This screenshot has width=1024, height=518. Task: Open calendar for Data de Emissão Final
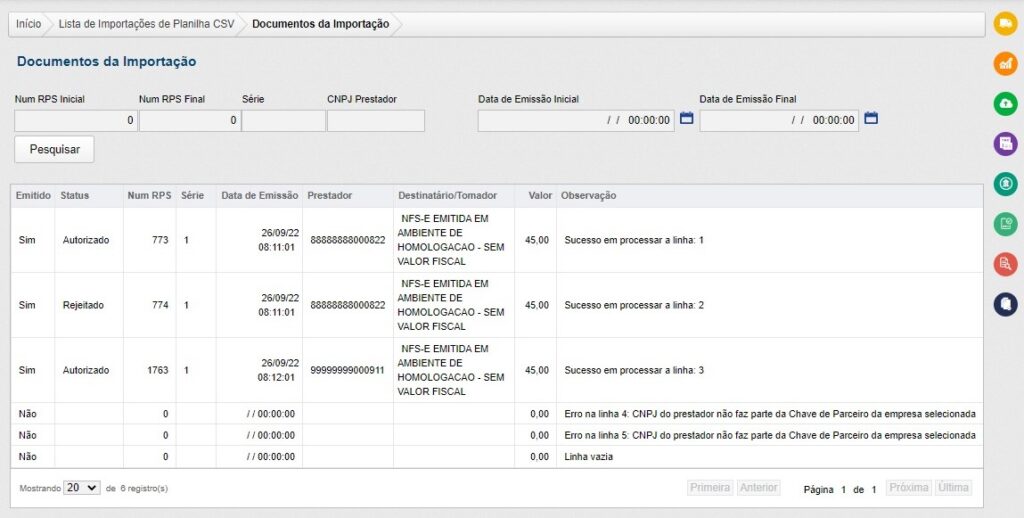click(871, 119)
